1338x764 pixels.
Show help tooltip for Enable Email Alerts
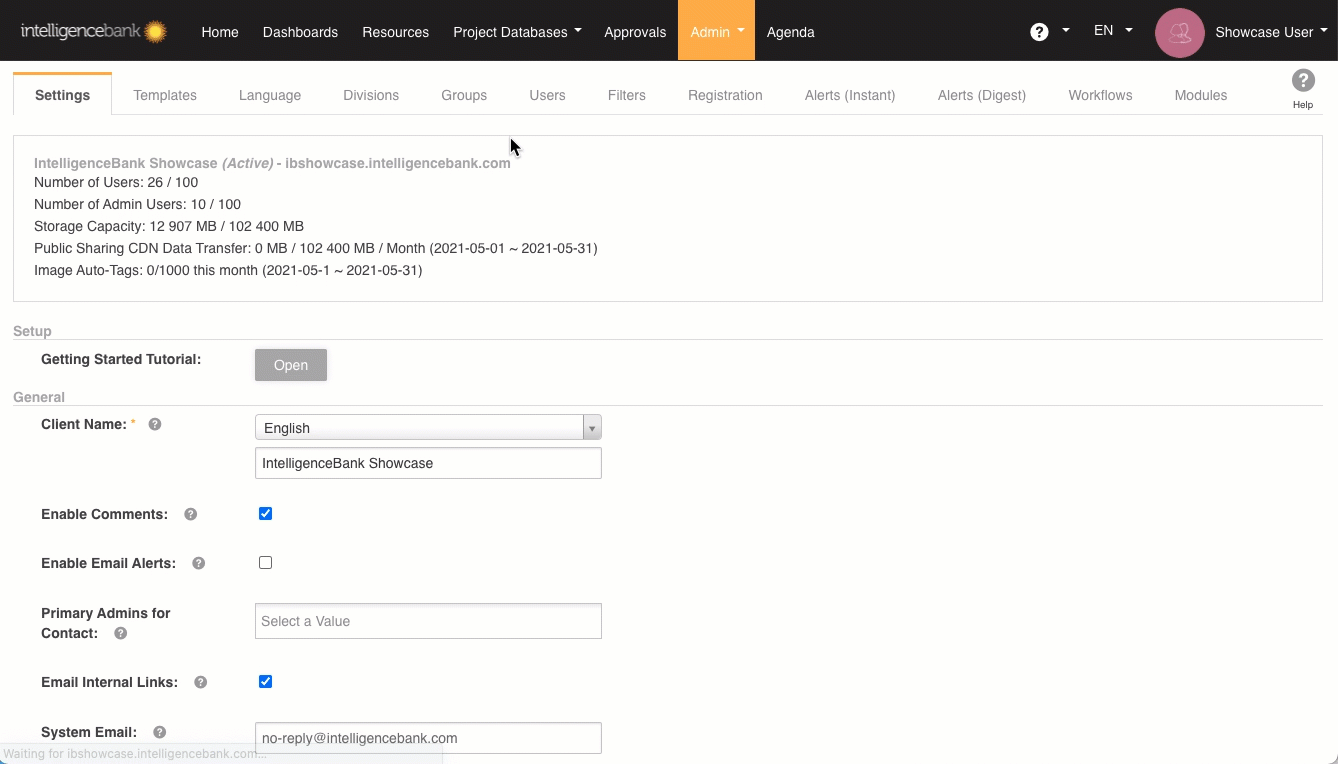[198, 563]
